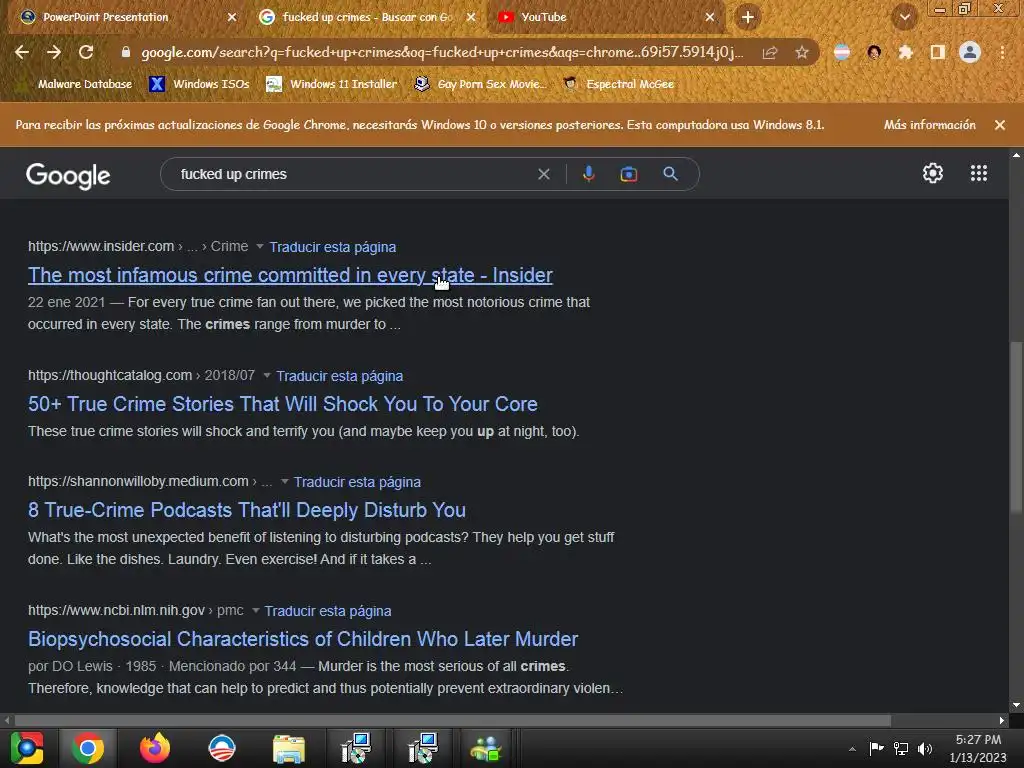Image resolution: width=1024 pixels, height=768 pixels.
Task: Expand dropdown arrow next to thoughtcatalog.com URL
Action: [x=266, y=376]
